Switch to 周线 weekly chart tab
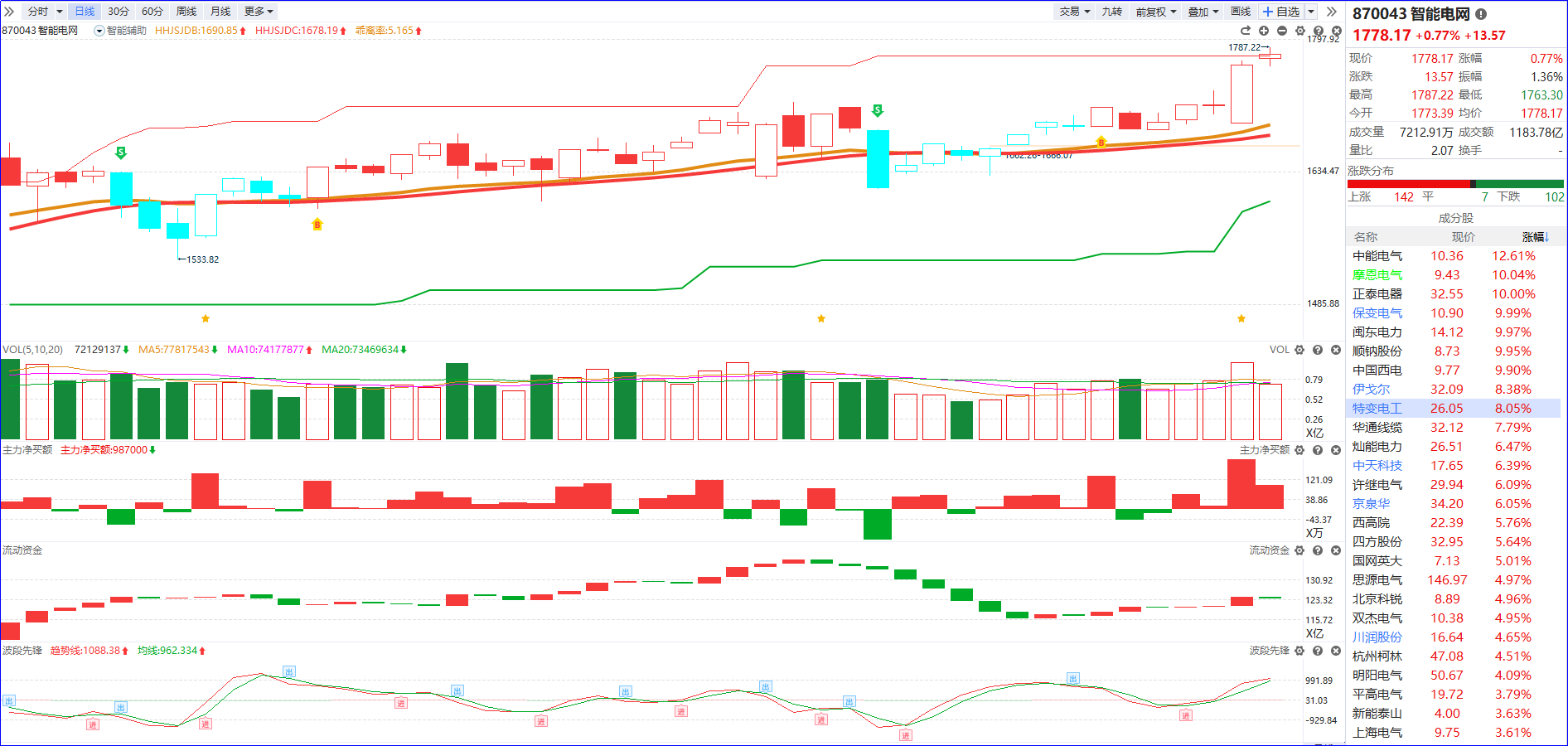The width and height of the screenshot is (1568, 746). point(186,12)
